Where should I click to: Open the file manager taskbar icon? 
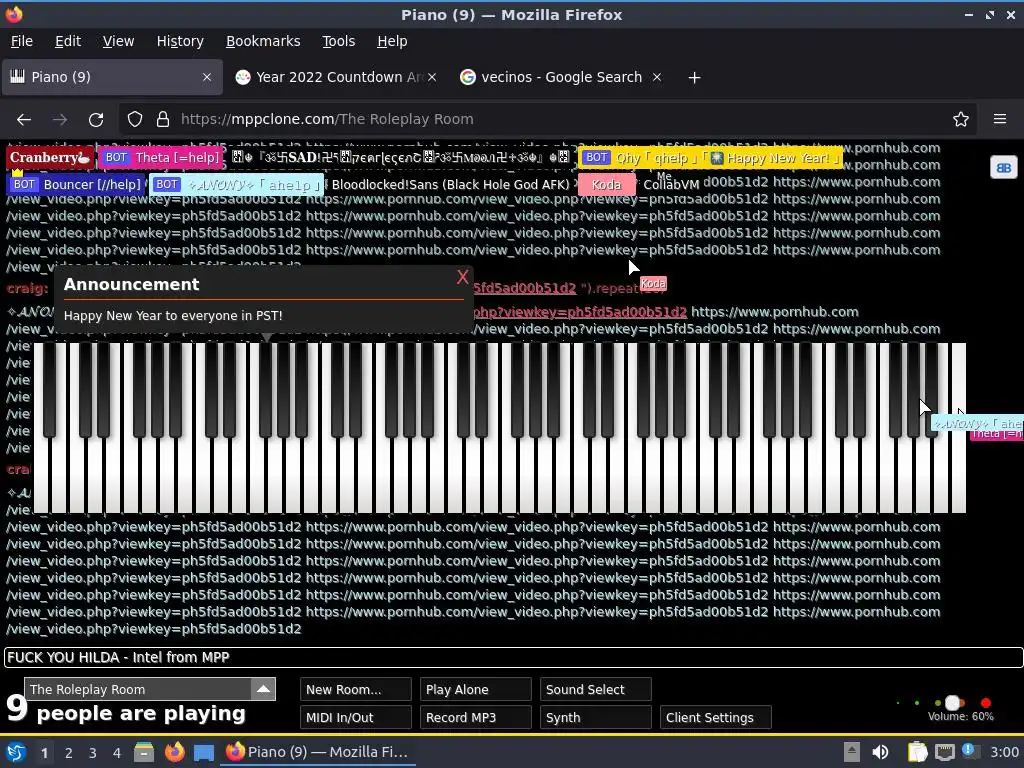tap(144, 752)
